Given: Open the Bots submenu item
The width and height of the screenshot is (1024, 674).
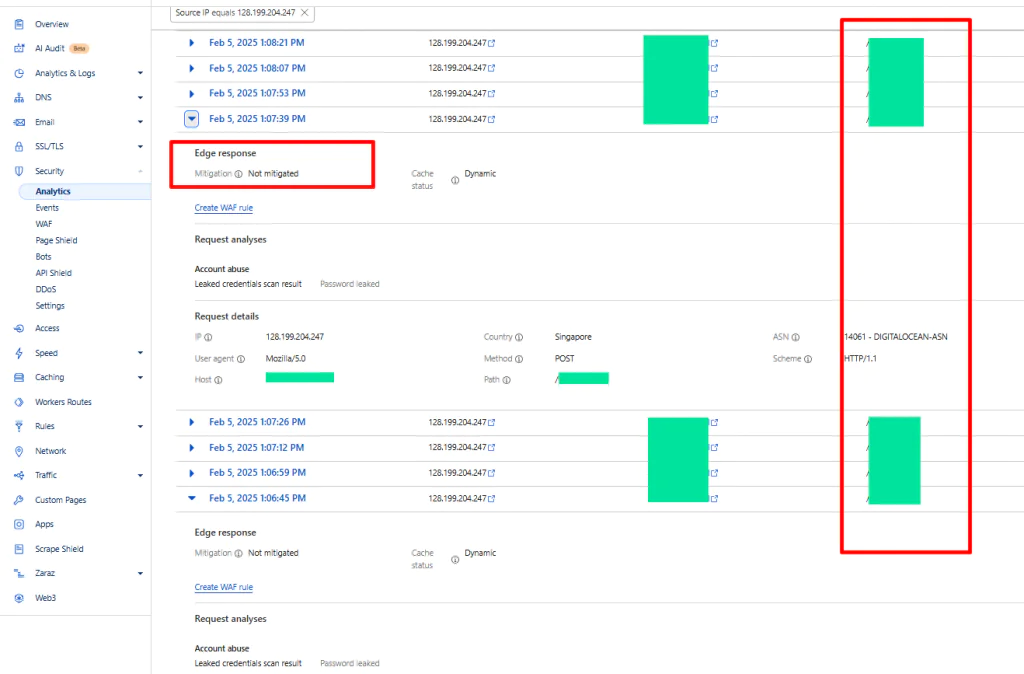Looking at the screenshot, I should tap(43, 257).
